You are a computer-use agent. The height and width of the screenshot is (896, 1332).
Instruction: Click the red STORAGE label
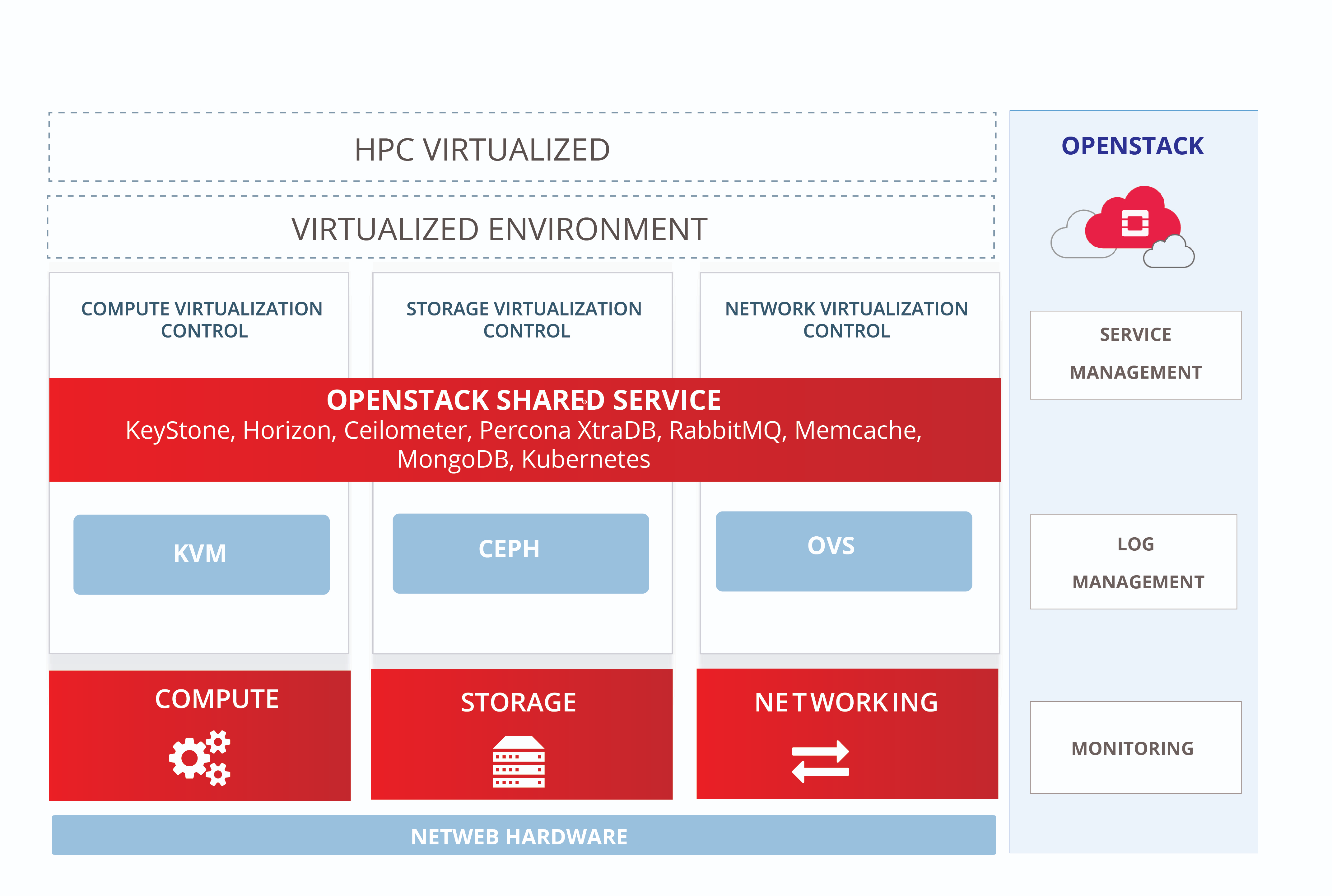pyautogui.click(x=518, y=702)
